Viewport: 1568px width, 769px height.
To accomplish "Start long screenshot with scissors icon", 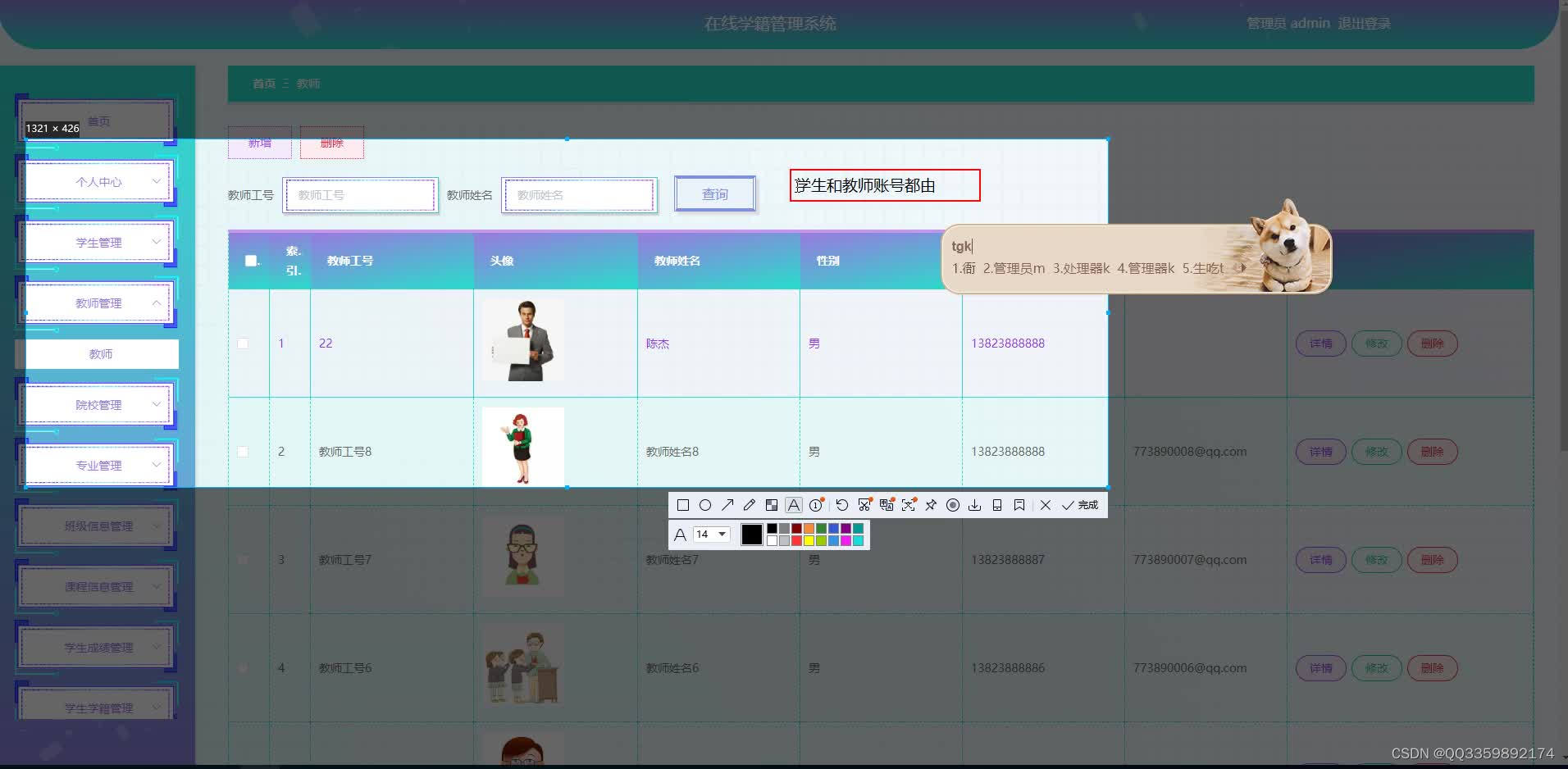I will (864, 505).
